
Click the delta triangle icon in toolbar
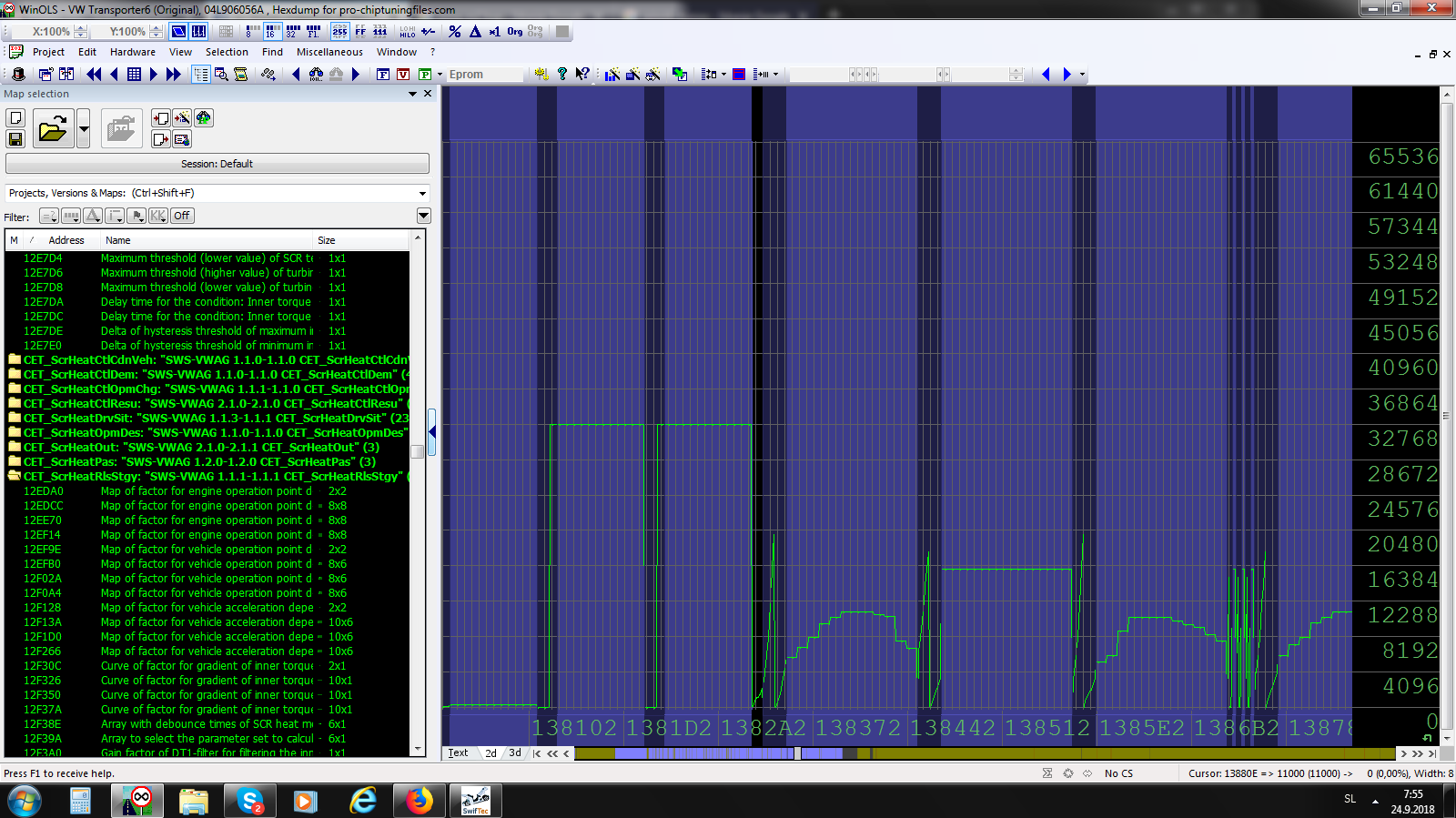[475, 32]
